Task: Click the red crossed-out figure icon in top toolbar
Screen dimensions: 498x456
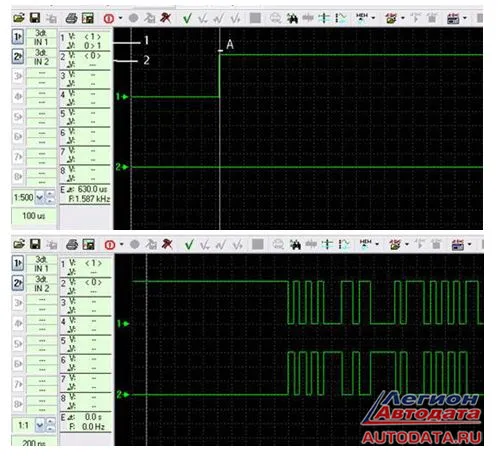Action: tap(165, 18)
